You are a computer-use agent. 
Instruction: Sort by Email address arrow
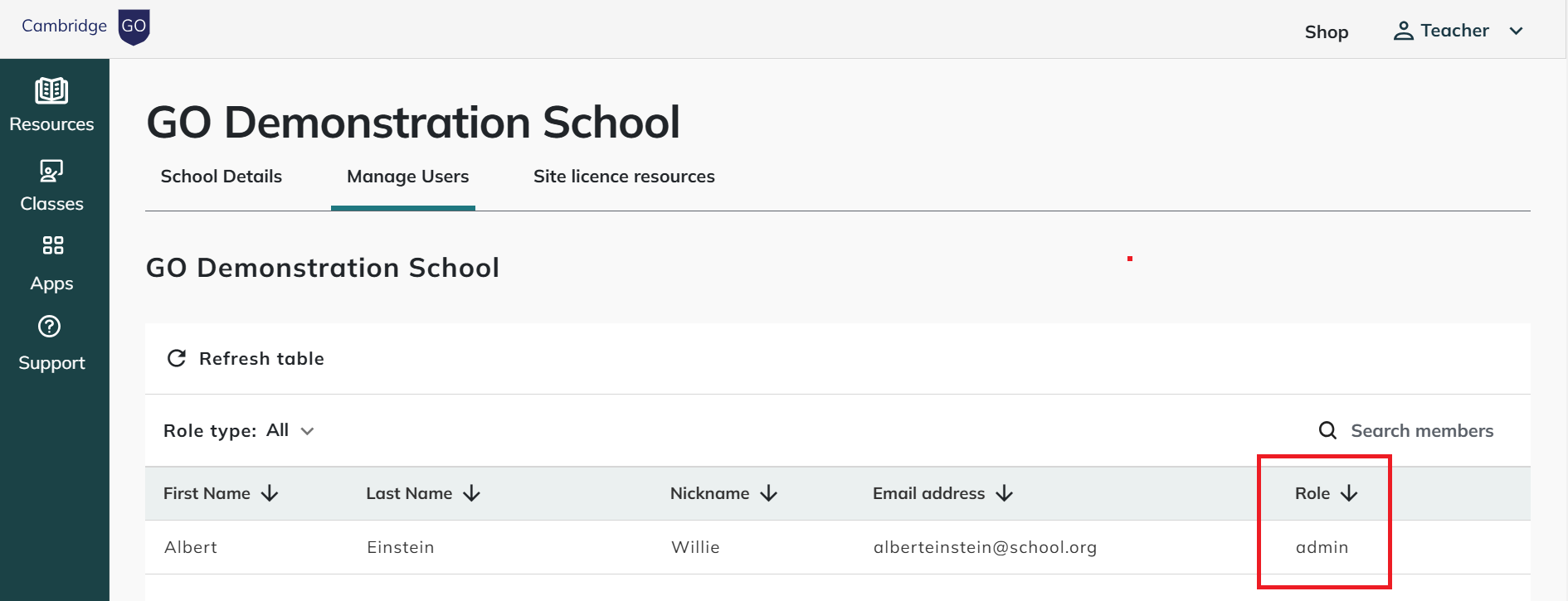coord(1005,493)
